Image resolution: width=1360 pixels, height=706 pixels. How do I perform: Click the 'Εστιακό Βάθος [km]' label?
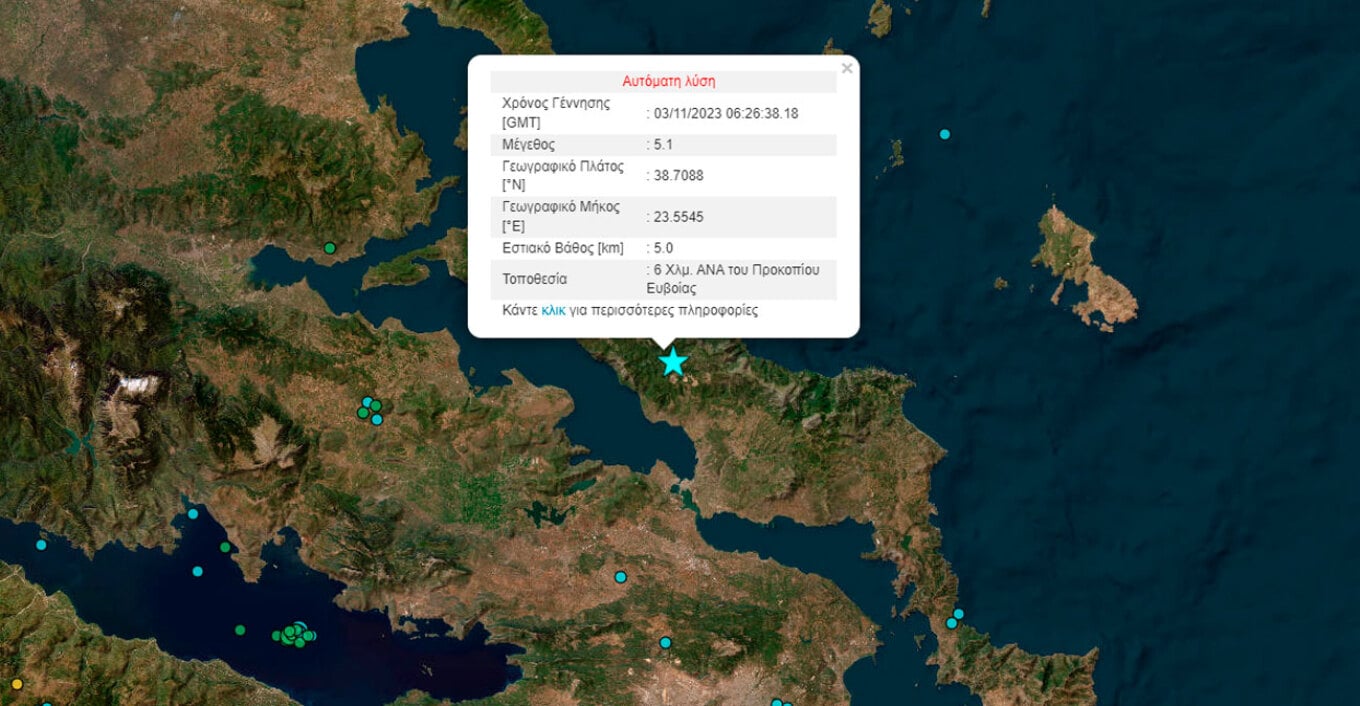[563, 248]
